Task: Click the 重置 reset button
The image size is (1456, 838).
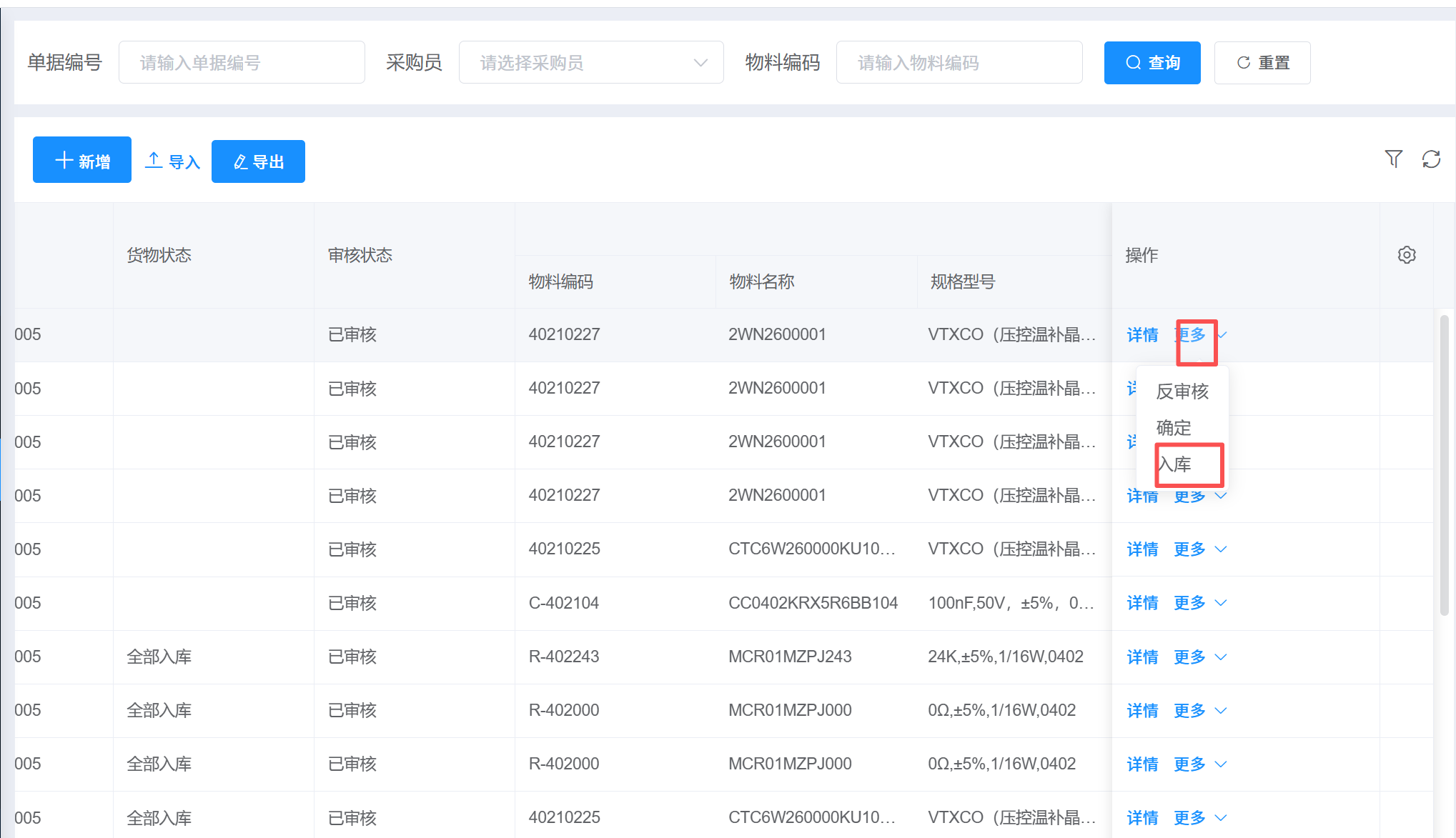Action: point(1262,63)
